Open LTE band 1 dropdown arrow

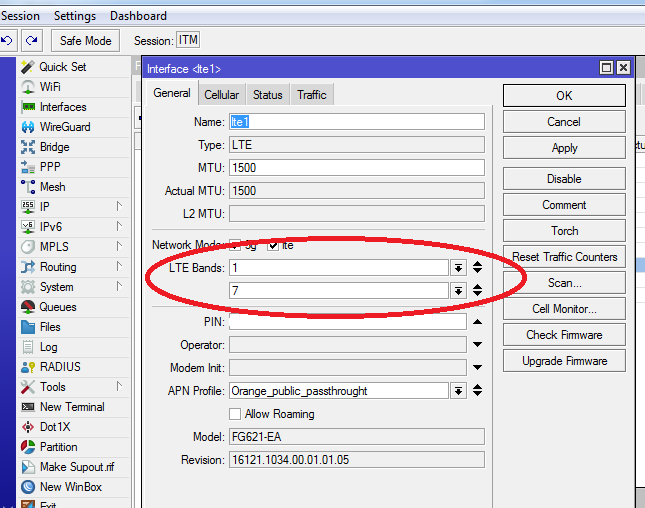458,268
